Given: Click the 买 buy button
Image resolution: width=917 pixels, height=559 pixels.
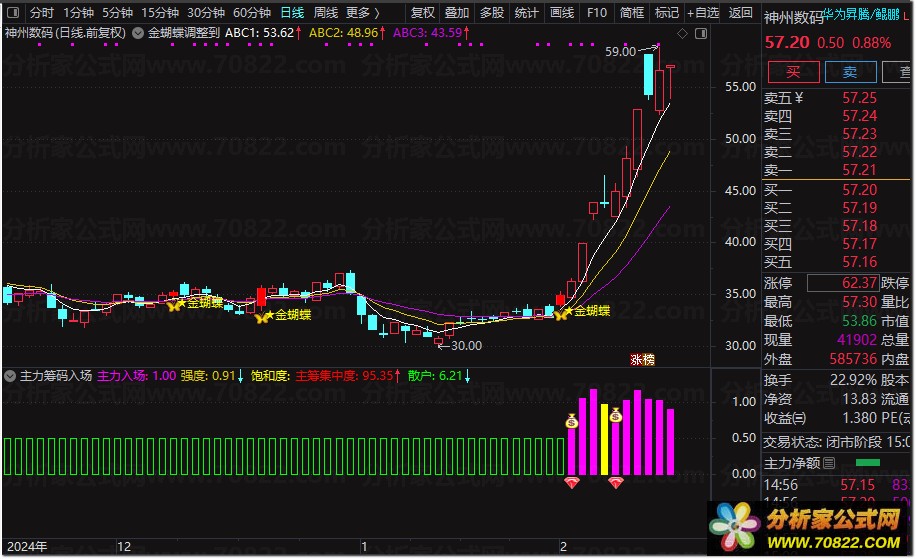Looking at the screenshot, I should pyautogui.click(x=793, y=72).
